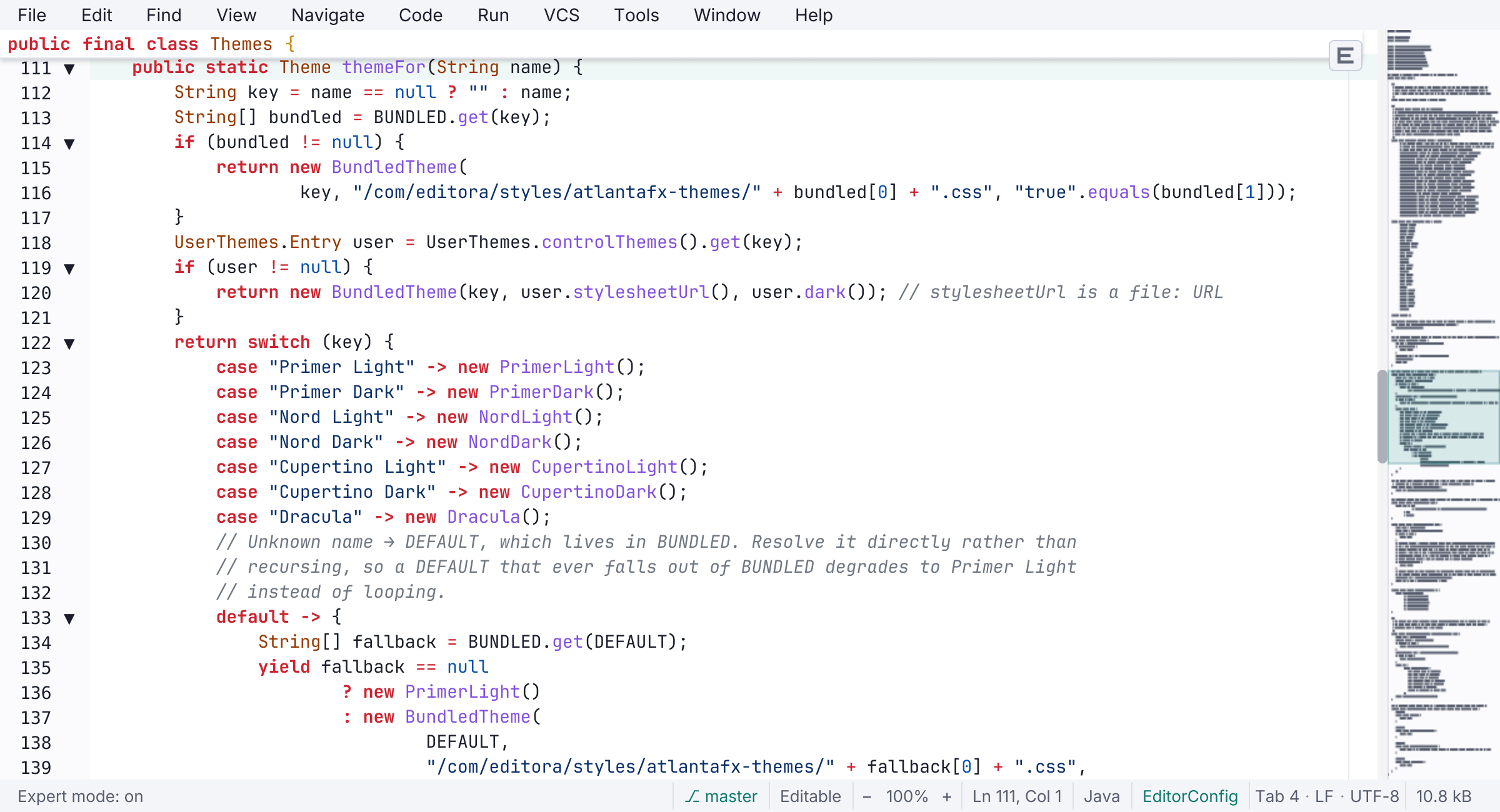
Task: Click the stylesheetUrl comment on line 120
Action: coord(1061,292)
